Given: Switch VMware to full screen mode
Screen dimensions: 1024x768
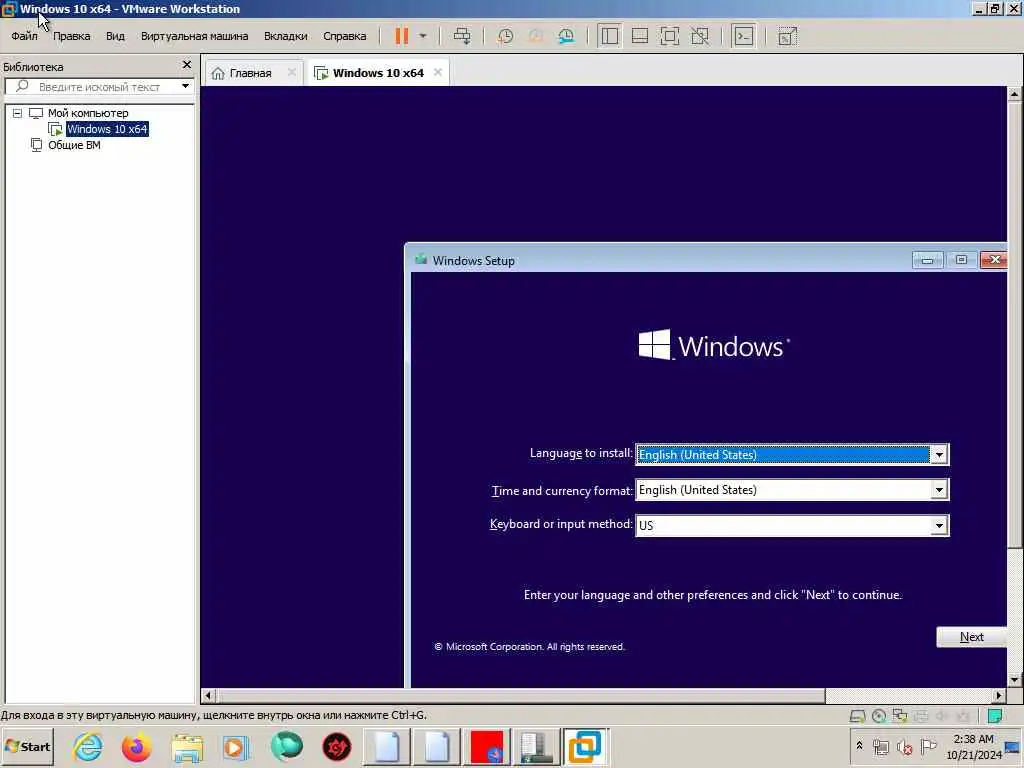Looking at the screenshot, I should (670, 36).
